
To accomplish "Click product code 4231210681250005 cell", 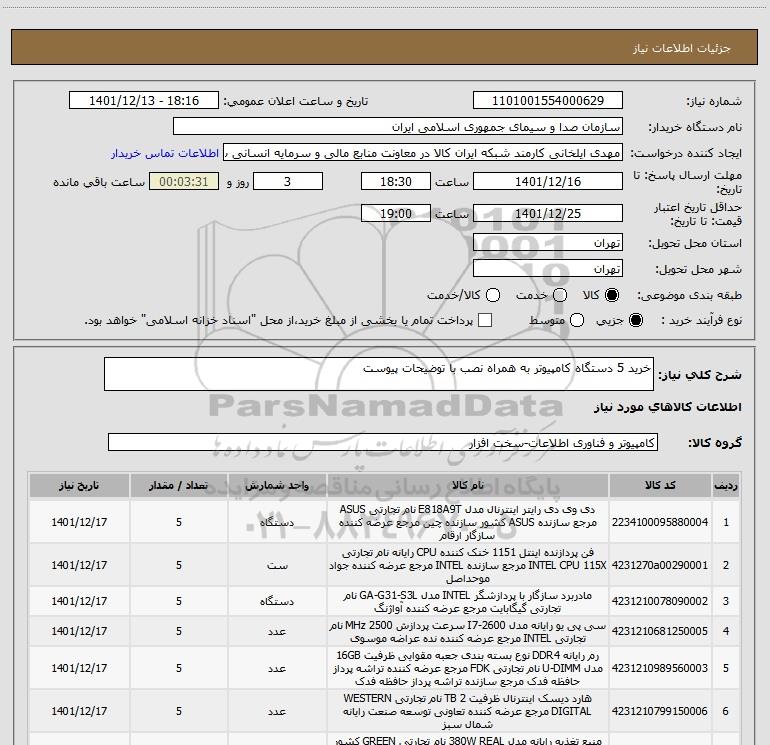I will coord(660,632).
